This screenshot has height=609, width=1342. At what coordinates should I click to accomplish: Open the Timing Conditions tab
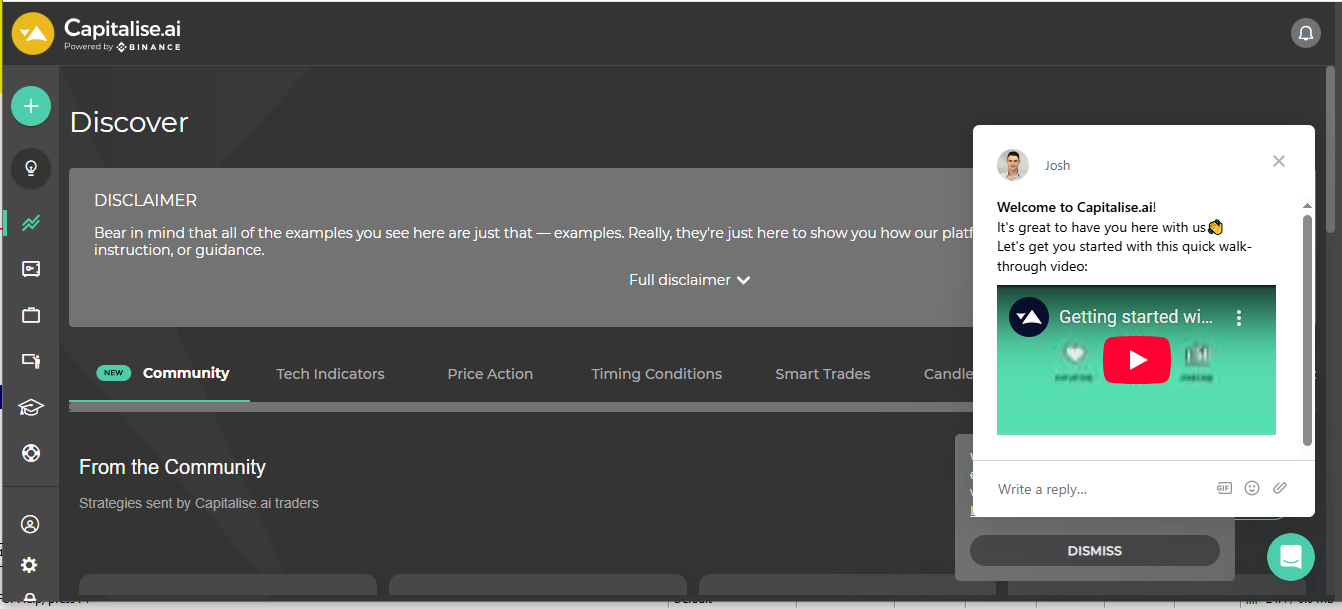tap(656, 374)
